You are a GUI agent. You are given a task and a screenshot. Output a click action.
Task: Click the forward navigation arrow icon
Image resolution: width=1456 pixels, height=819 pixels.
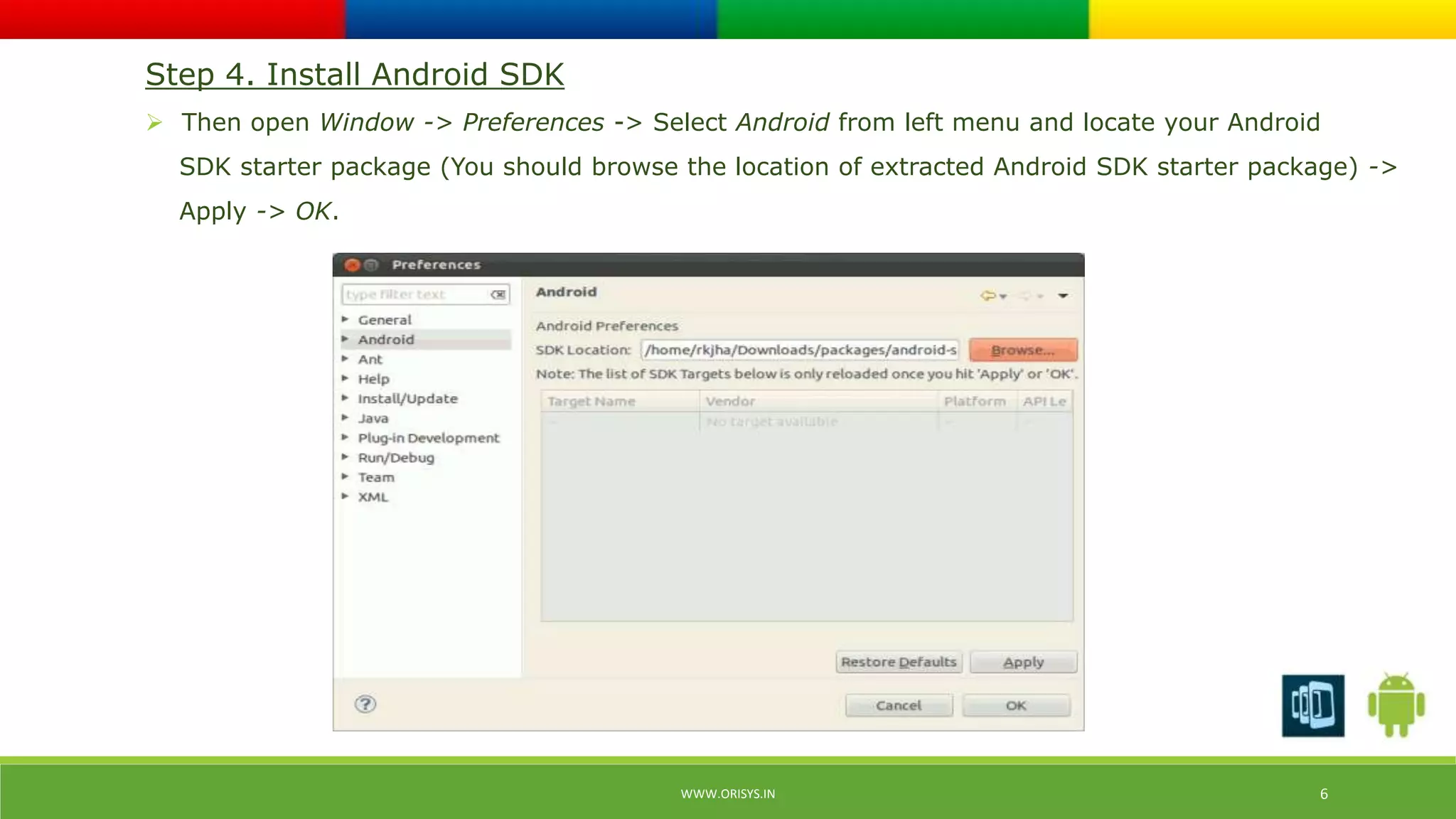pos(1024,295)
